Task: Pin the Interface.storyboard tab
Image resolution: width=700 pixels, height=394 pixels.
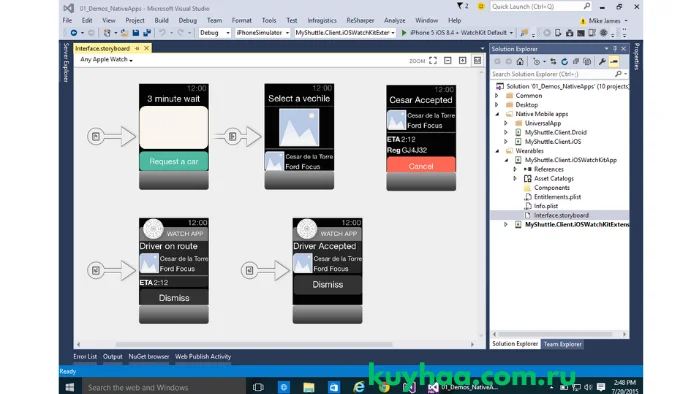Action: point(137,48)
